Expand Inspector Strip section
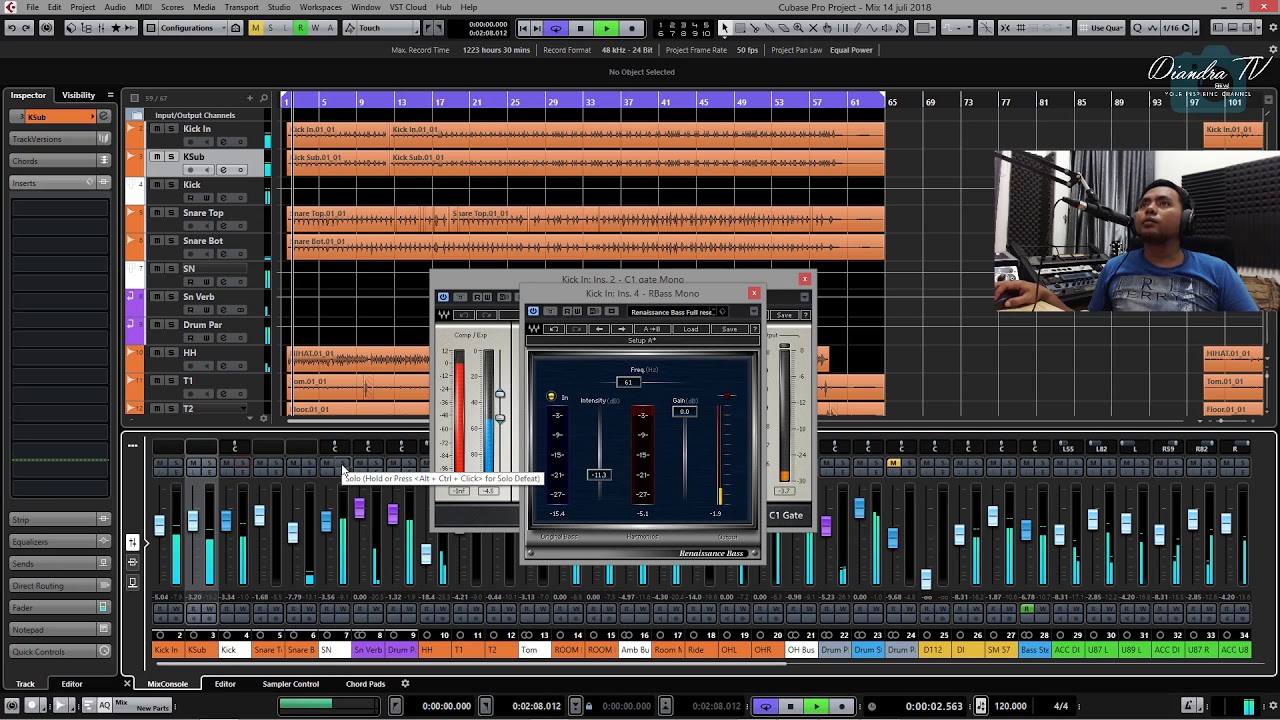The image size is (1280, 720). (60, 519)
